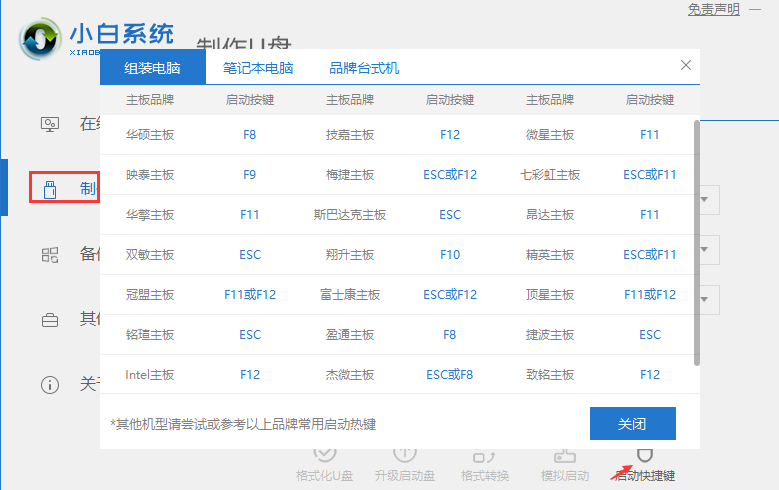The image size is (779, 490).
Task: Click the USB drive icon in sidebar
Action: point(49,188)
